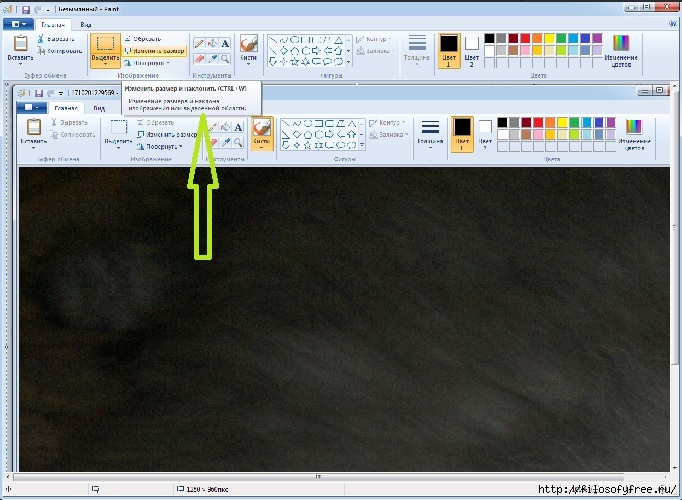Click the highlighted Кисти button in the nested Paint screenshot

pos(262,134)
